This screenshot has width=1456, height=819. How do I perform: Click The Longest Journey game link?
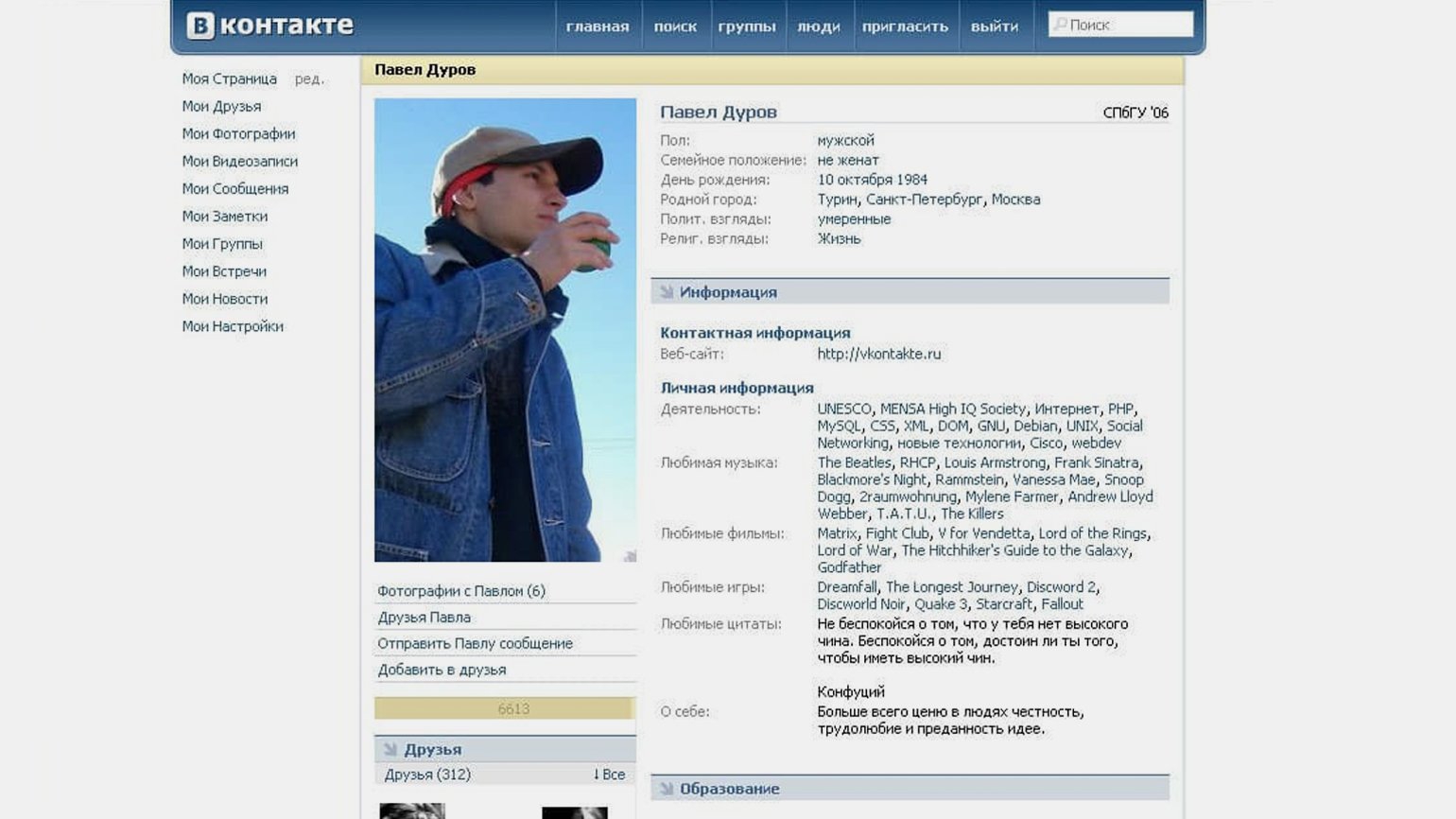click(952, 588)
